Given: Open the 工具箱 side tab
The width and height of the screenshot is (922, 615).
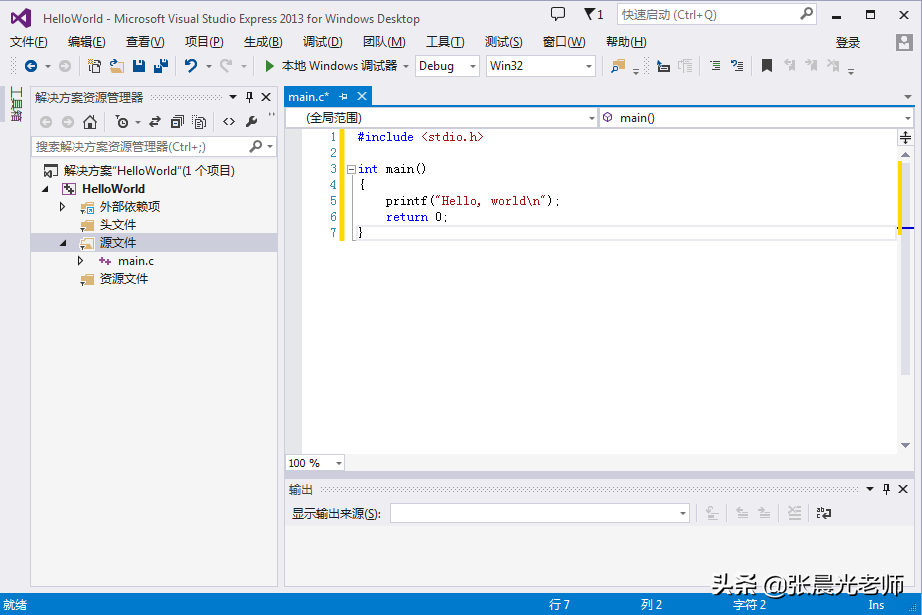Looking at the screenshot, I should click(x=16, y=104).
